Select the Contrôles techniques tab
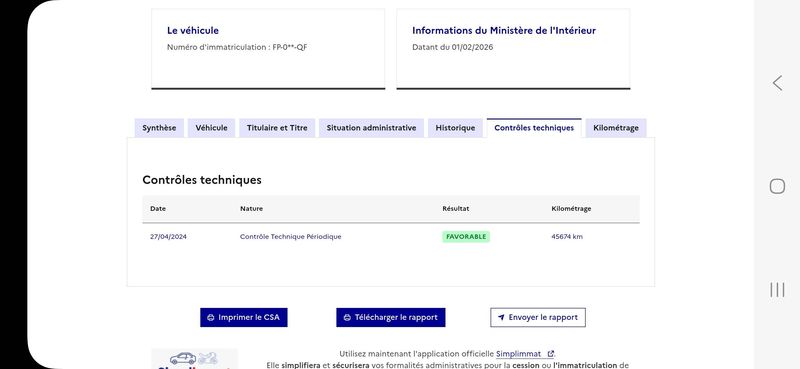The image size is (800, 369). click(534, 128)
